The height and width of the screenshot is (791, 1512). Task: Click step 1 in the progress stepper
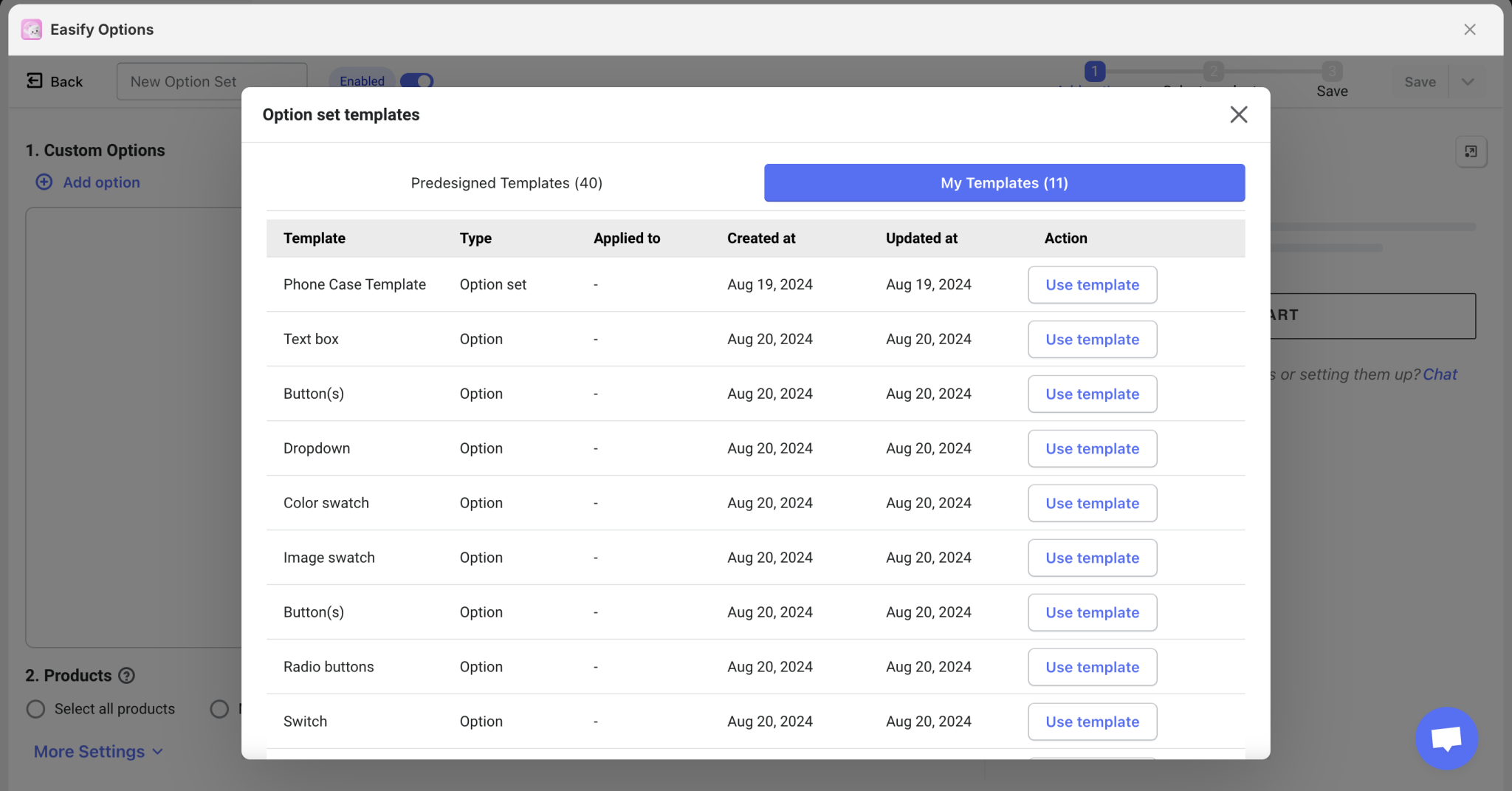(x=1093, y=71)
